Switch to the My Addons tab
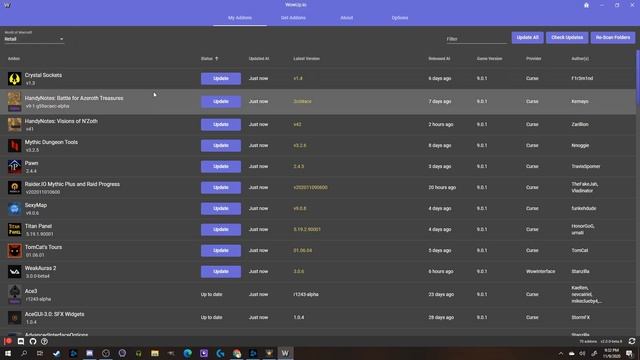This screenshot has height=360, width=640. coord(240,18)
